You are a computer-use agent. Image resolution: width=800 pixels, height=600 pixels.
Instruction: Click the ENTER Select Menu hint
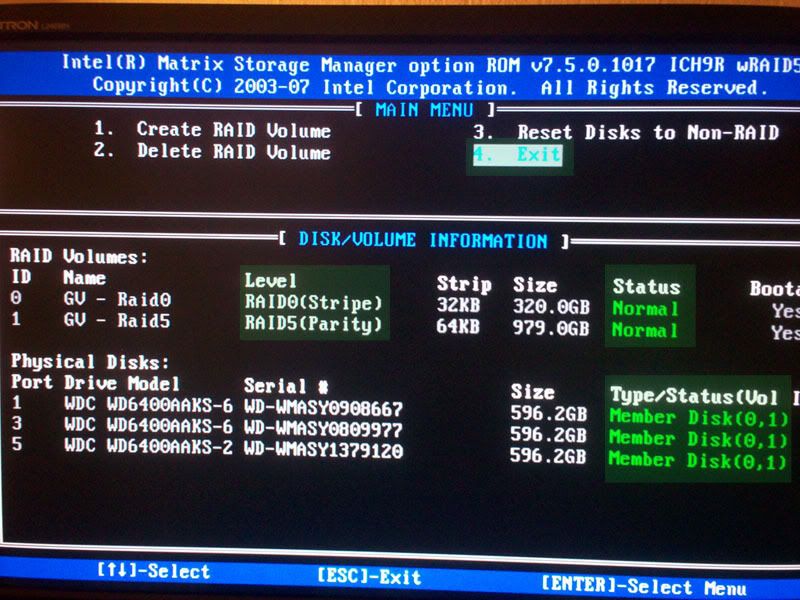642,585
